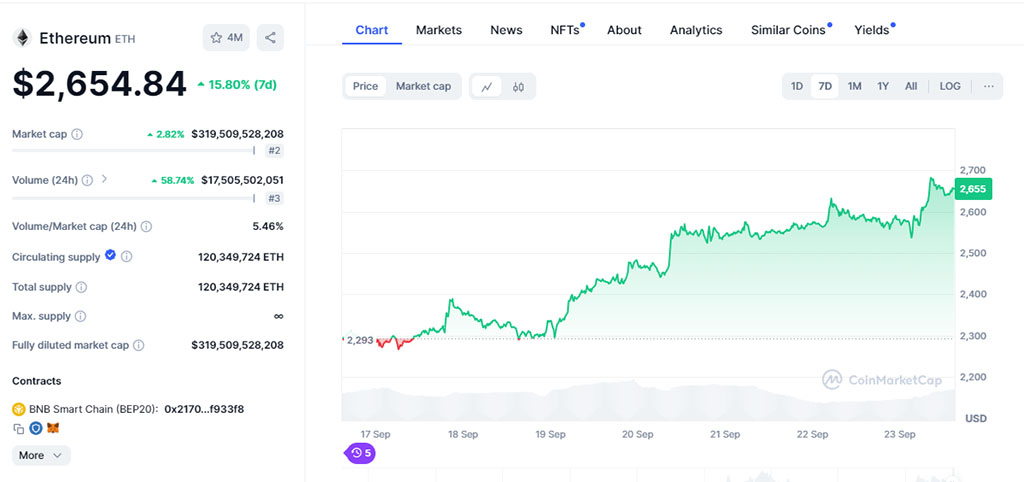Click the current price label 2,655
This screenshot has width=1024, height=482.
(973, 189)
